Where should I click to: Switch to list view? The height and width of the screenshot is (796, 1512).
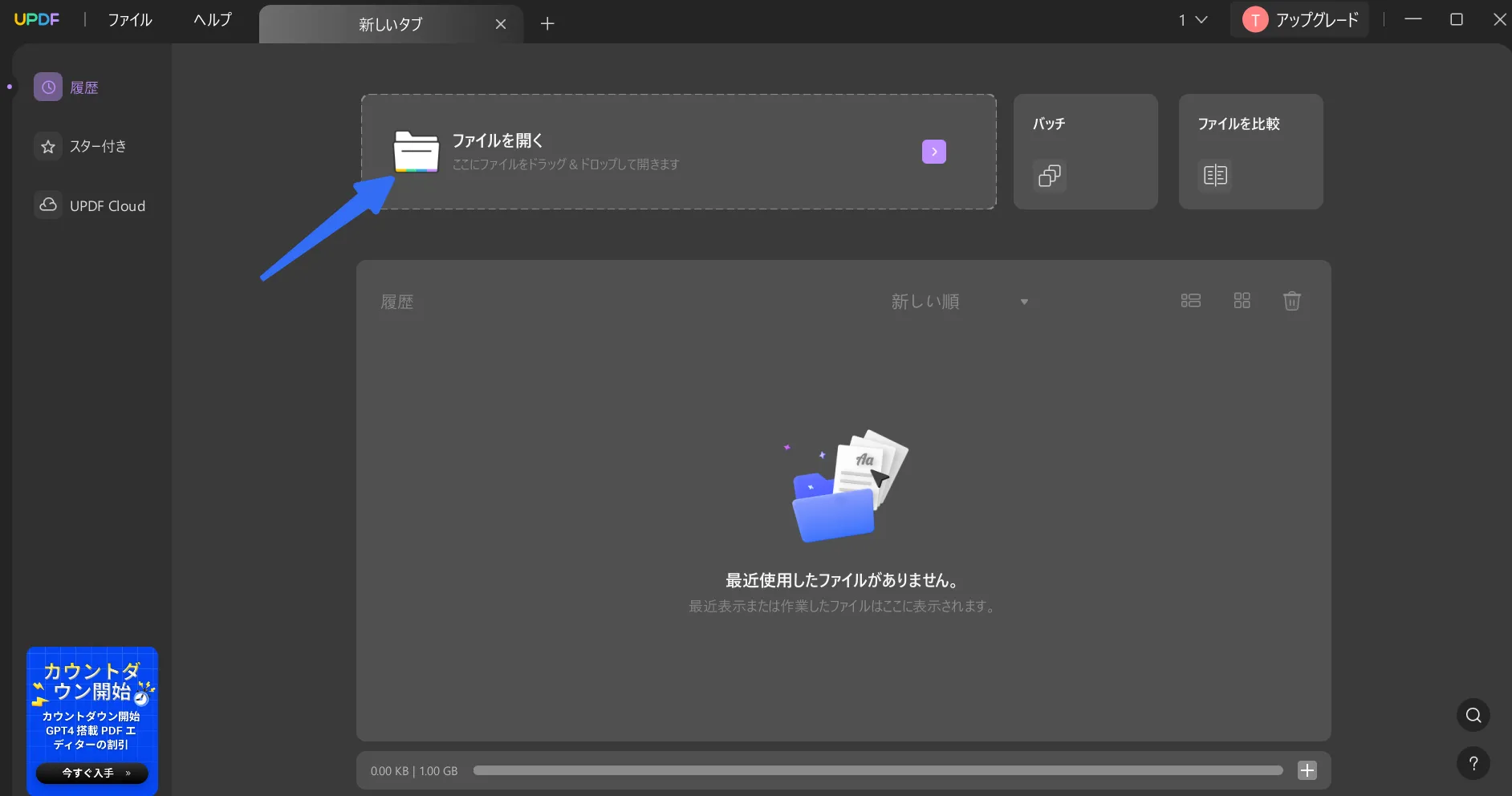click(1191, 301)
